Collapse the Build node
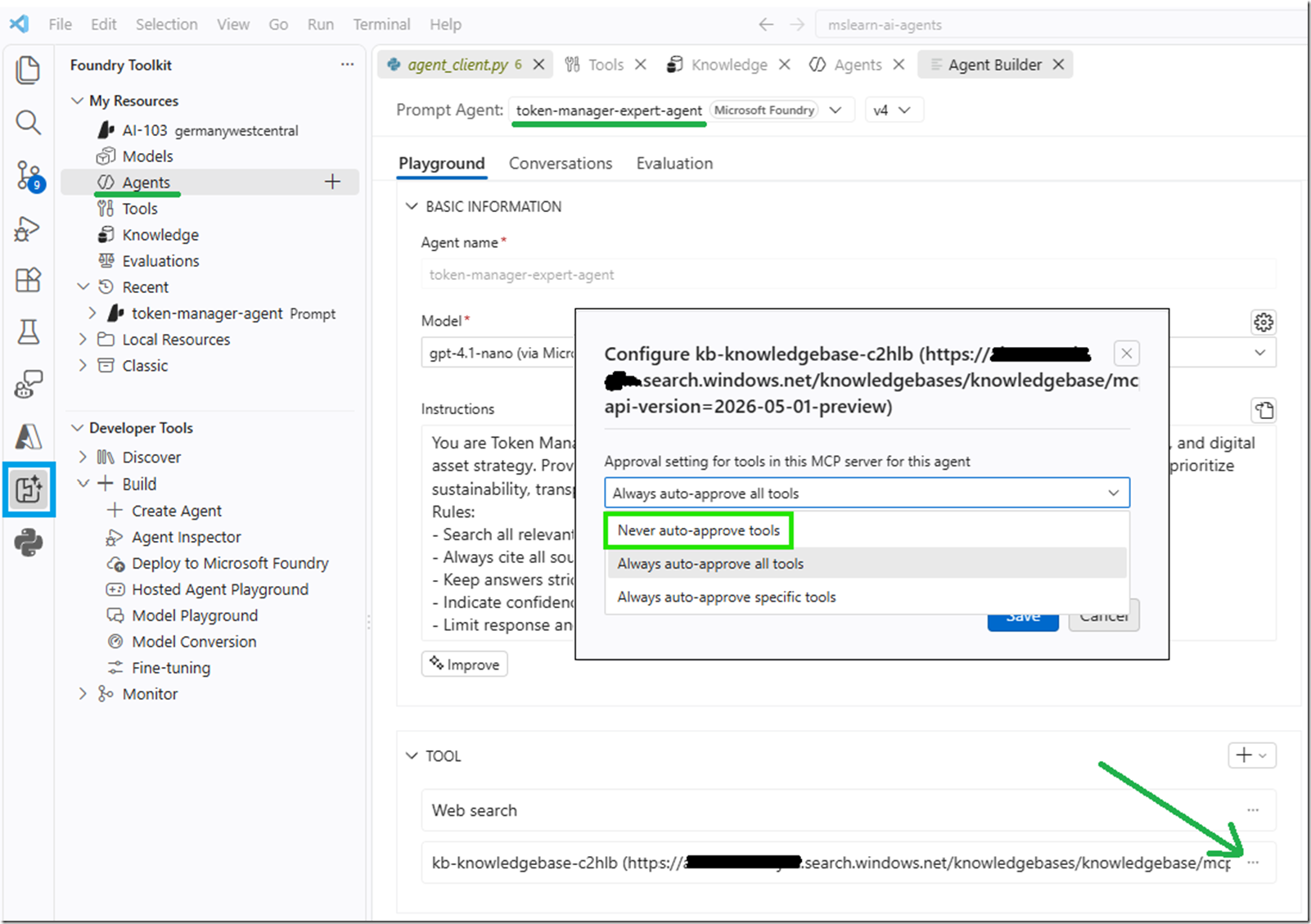Viewport: 1311px width, 924px height. coord(83,484)
